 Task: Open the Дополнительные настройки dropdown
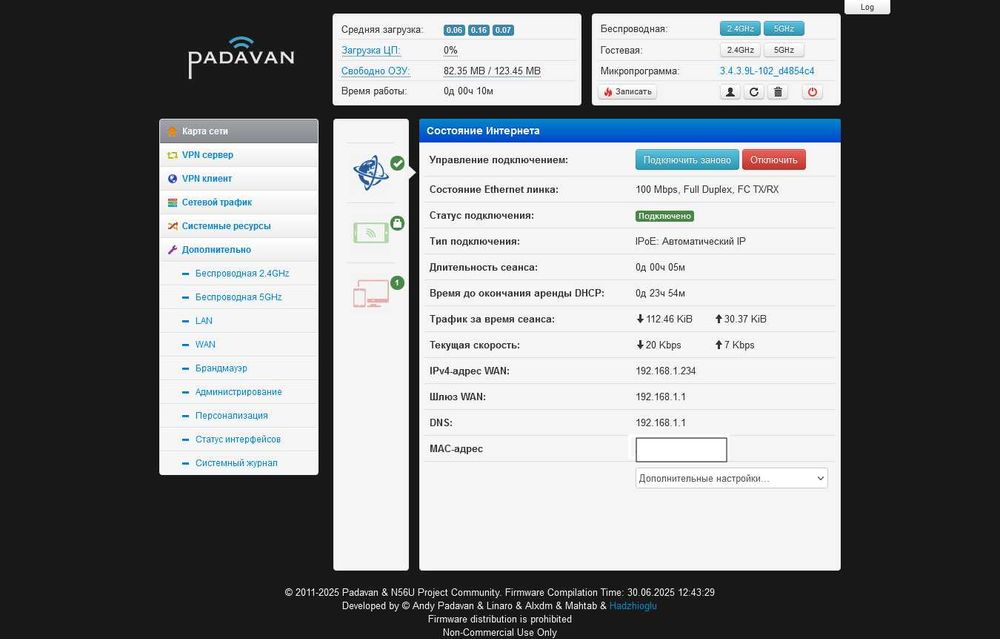tap(732, 478)
